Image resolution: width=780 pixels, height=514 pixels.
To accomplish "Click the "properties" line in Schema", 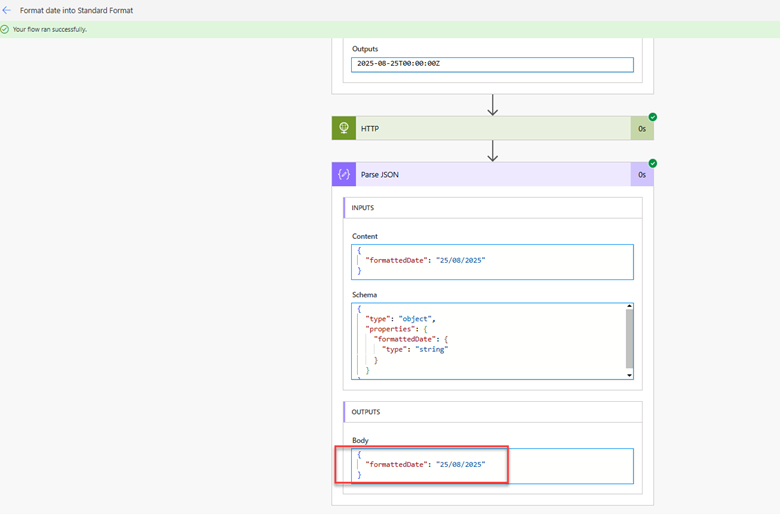I will pos(396,329).
